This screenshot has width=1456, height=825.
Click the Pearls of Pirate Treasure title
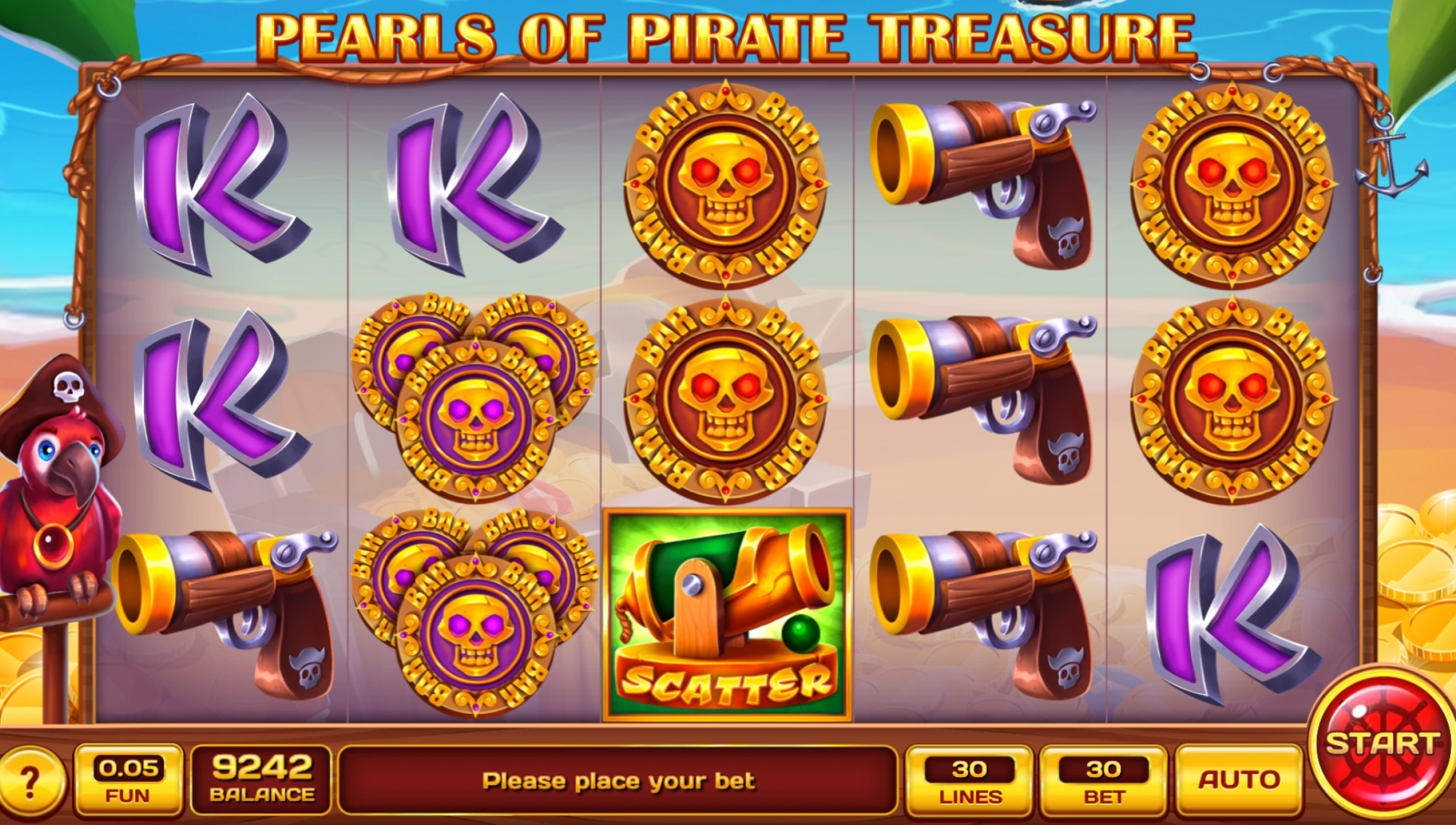point(726,36)
